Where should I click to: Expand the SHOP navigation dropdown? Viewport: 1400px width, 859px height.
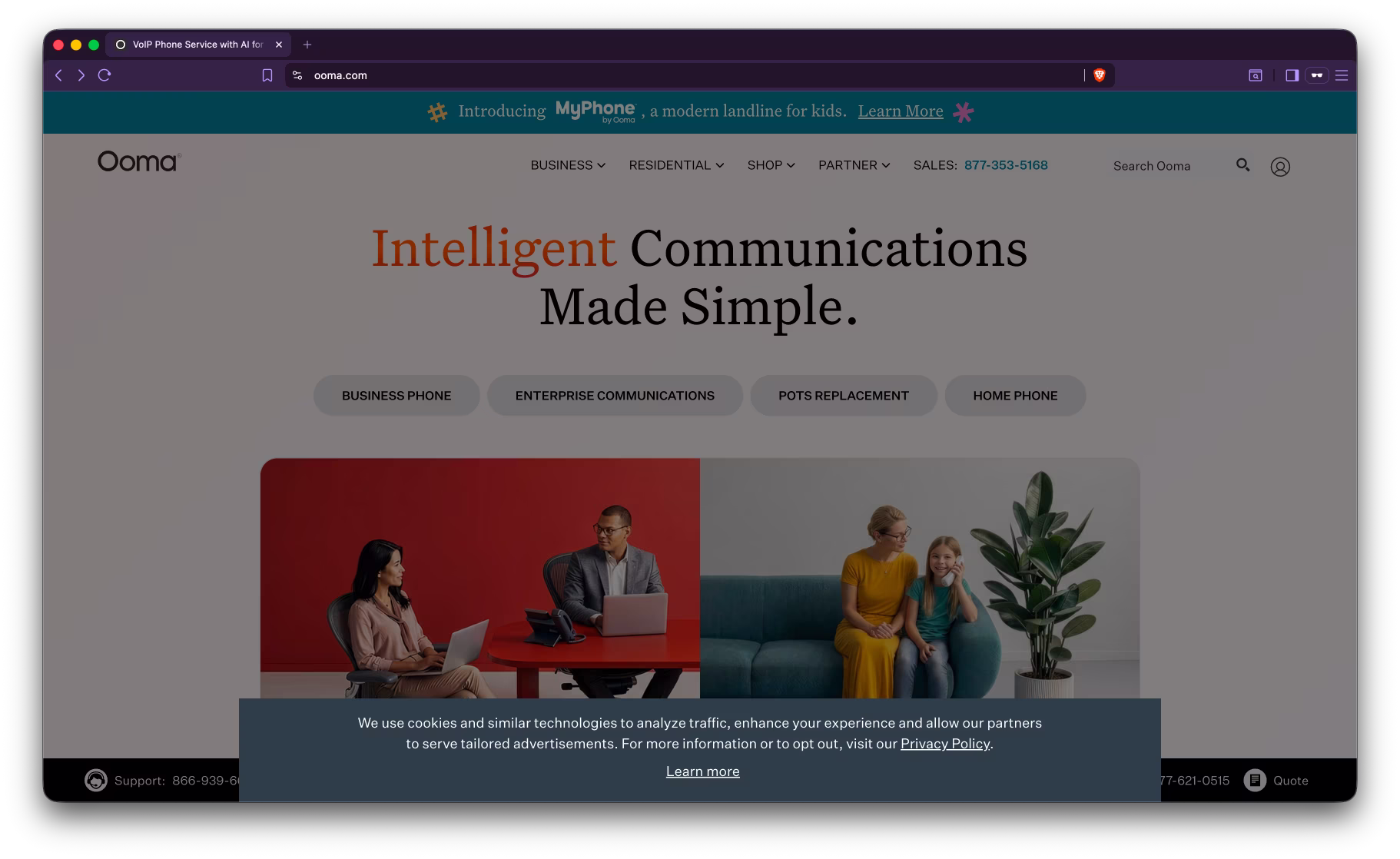point(771,165)
